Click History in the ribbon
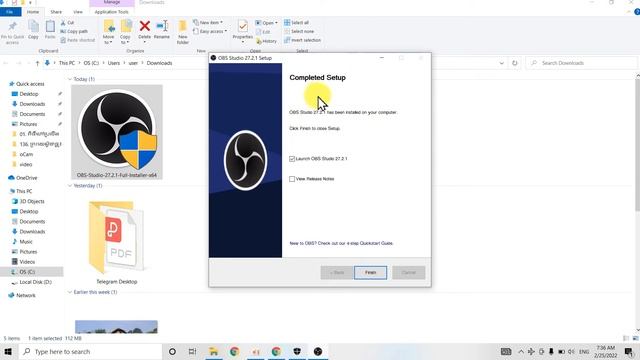 pos(267,41)
